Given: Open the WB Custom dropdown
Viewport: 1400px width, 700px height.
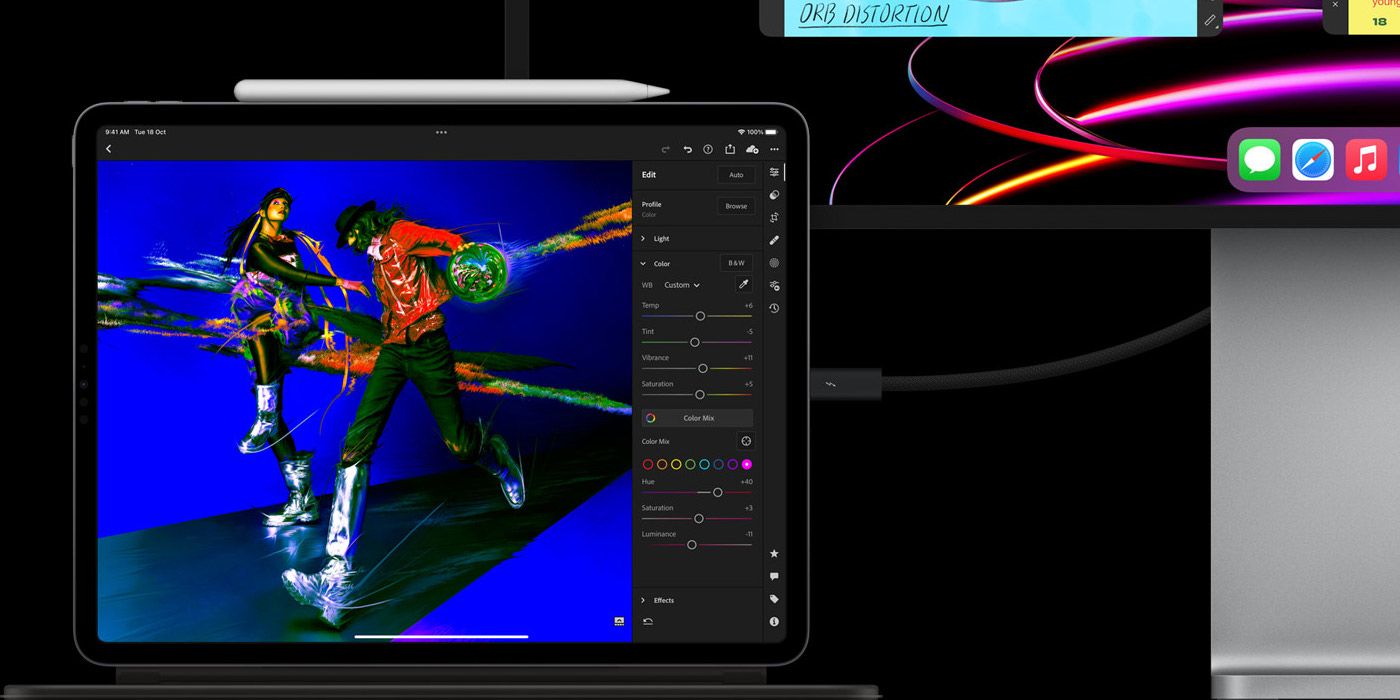Looking at the screenshot, I should coord(682,285).
